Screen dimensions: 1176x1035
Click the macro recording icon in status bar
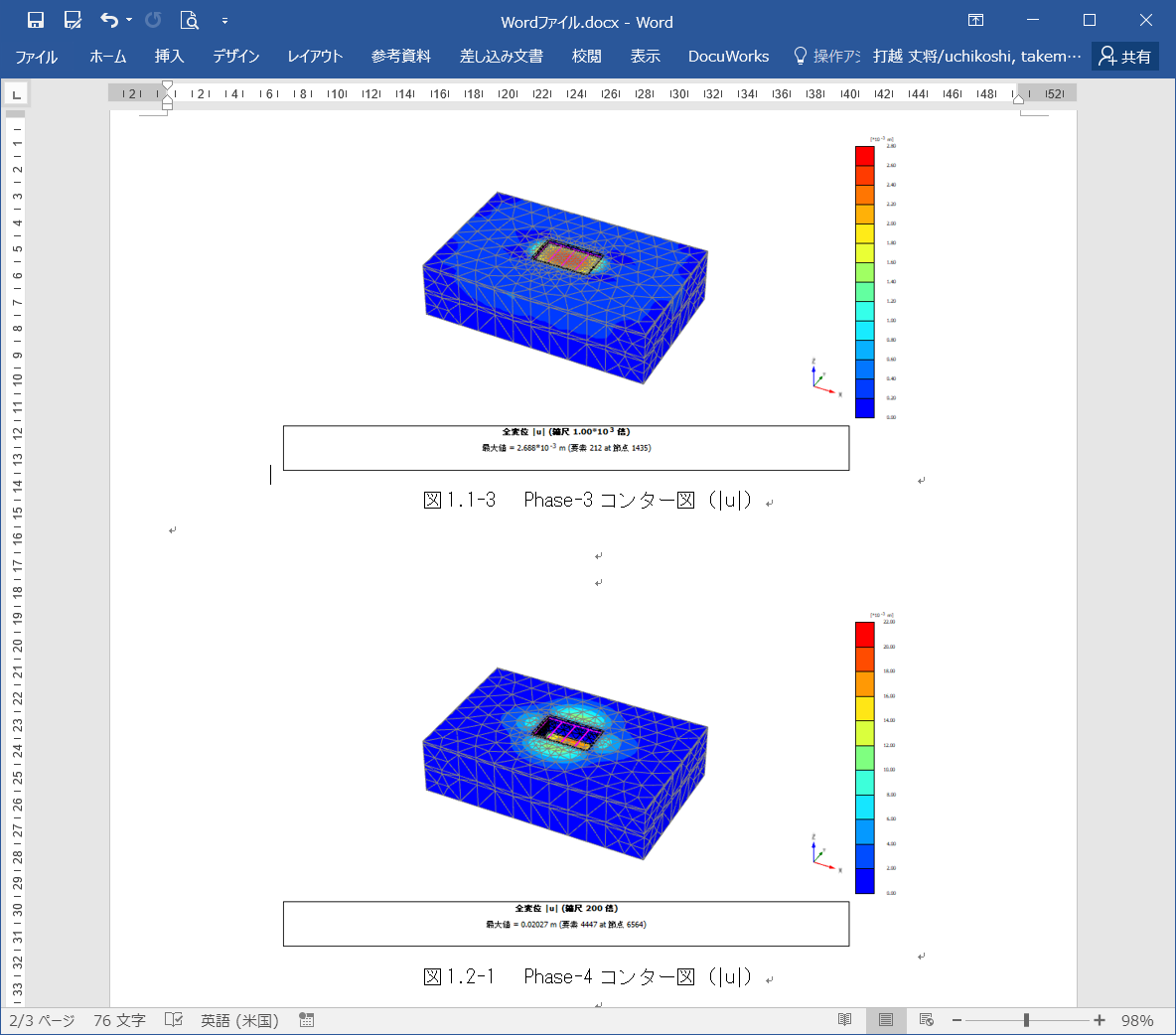pos(307,1020)
